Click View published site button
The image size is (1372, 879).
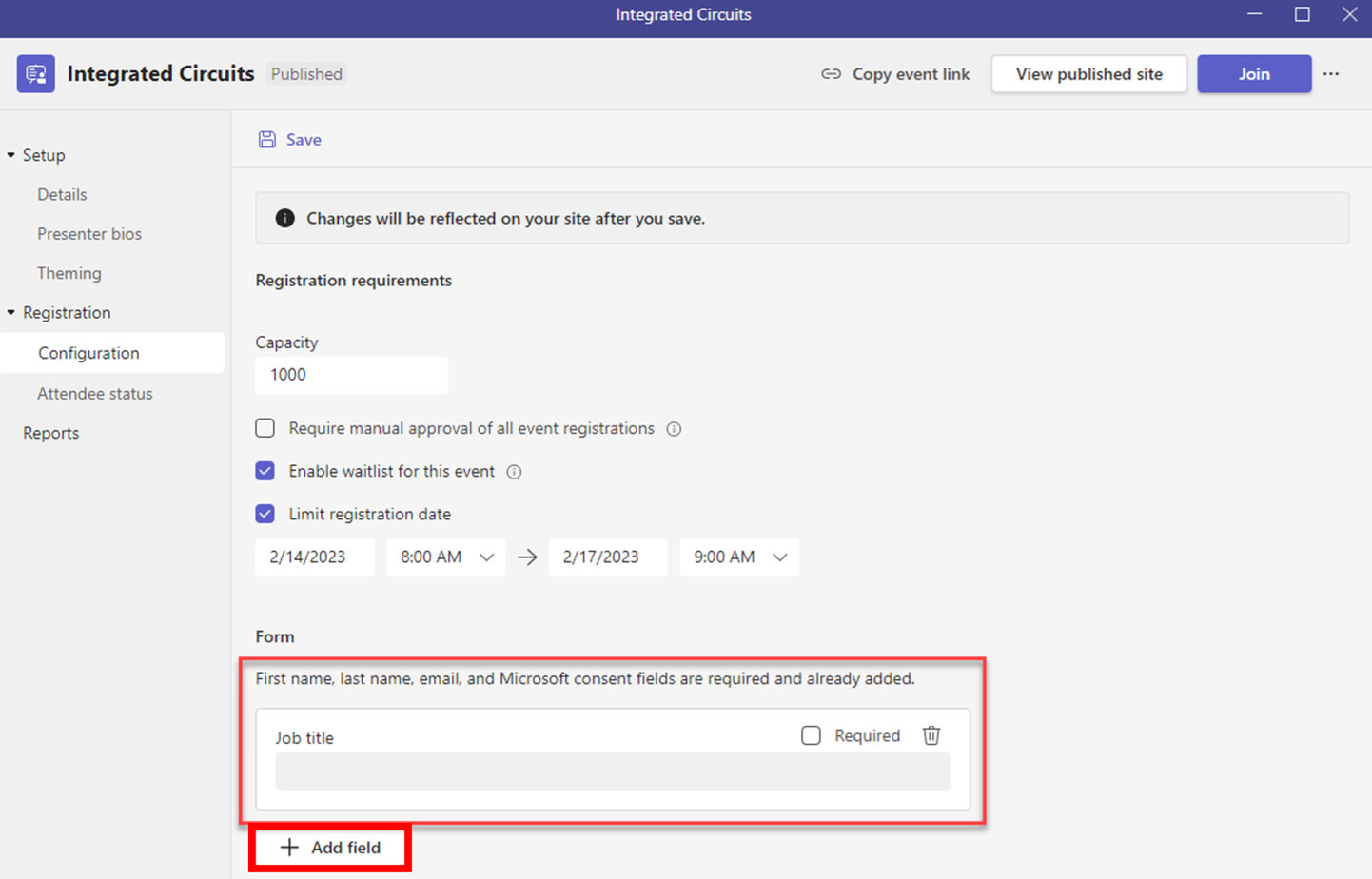pos(1089,74)
